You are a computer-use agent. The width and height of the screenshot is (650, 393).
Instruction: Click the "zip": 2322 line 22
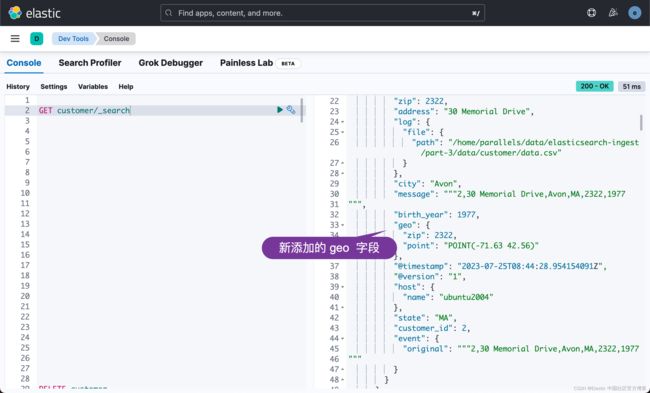(420, 101)
